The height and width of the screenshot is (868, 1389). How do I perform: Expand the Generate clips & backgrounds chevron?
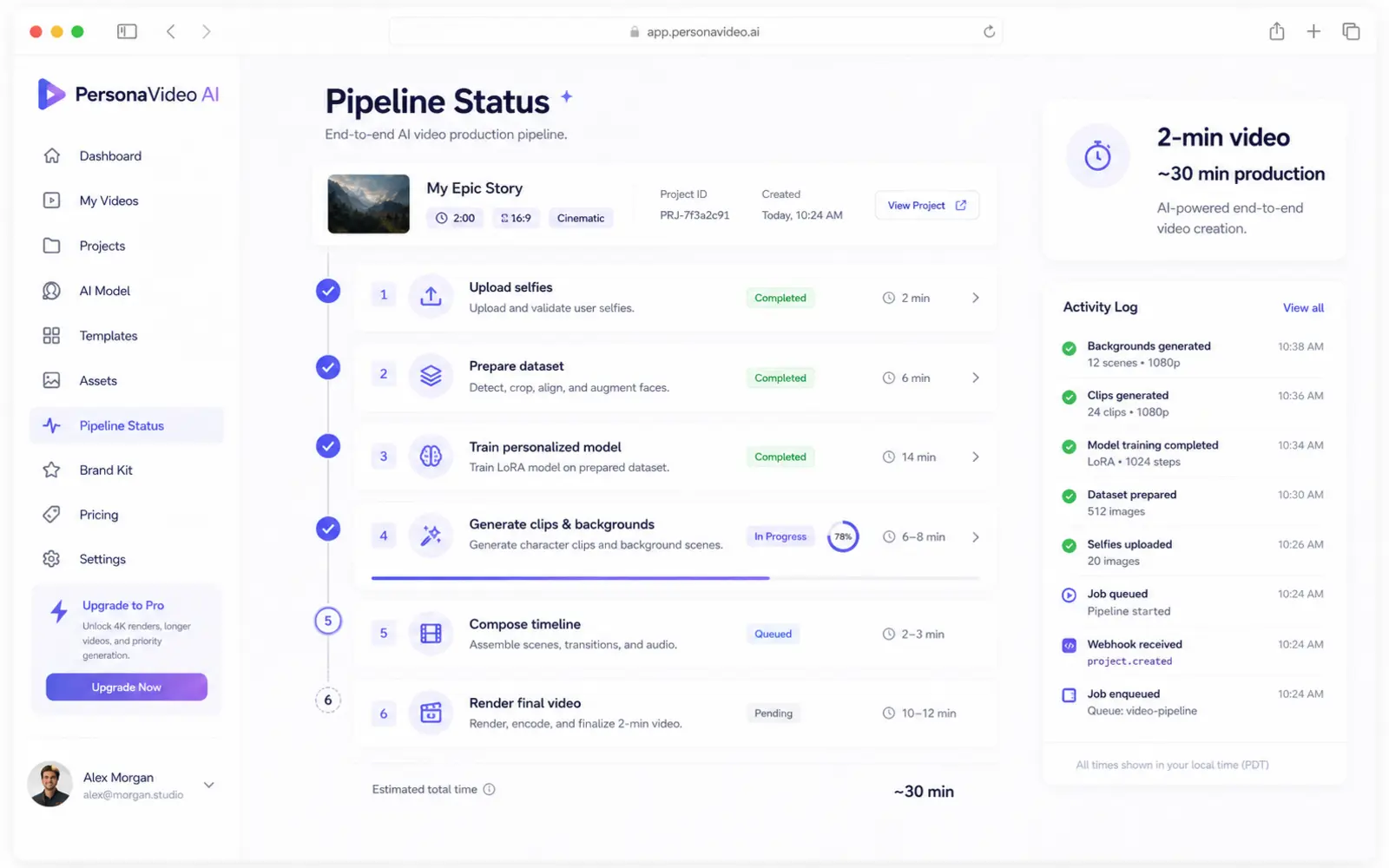976,537
